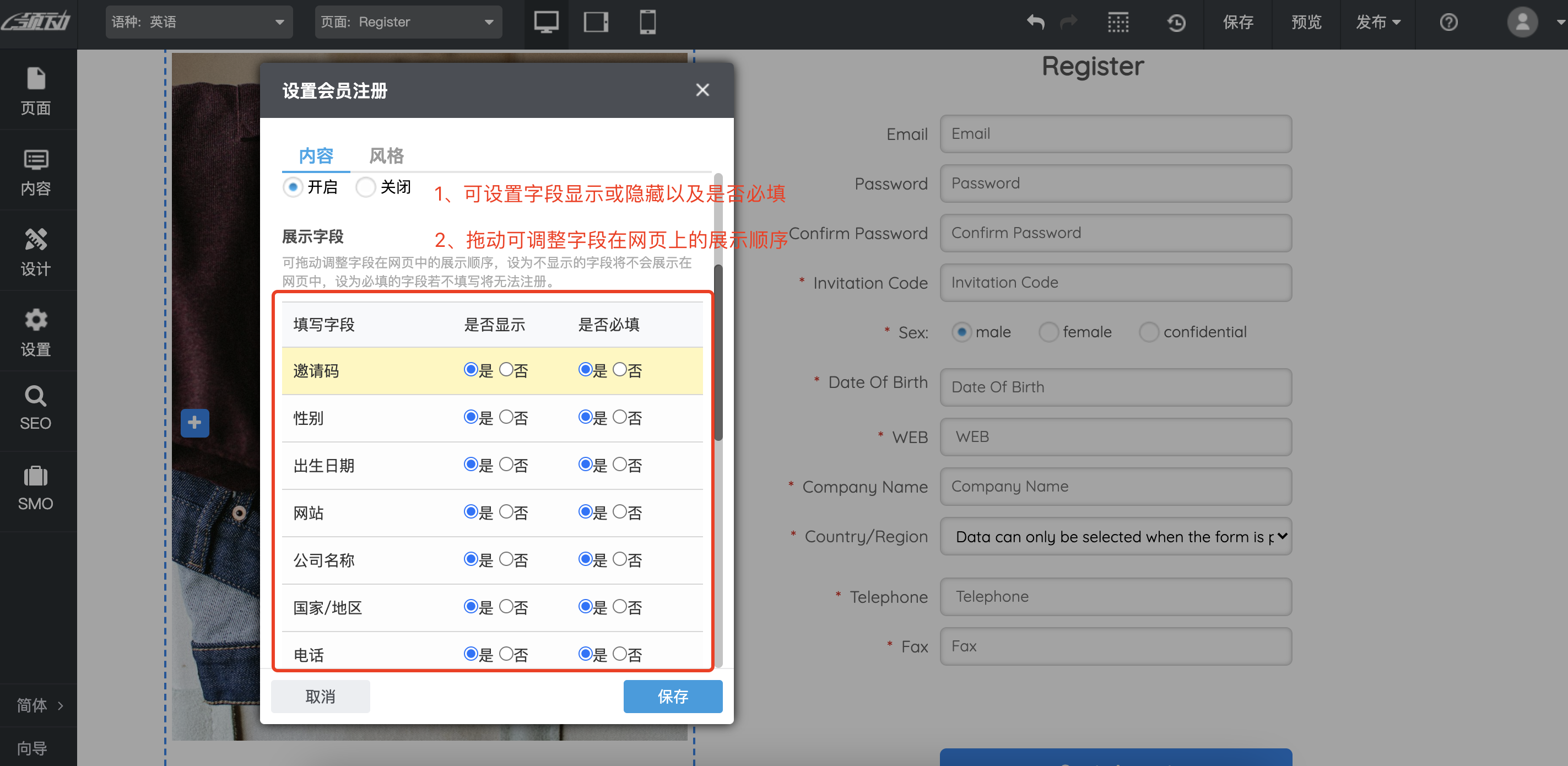Switch to tablet view icon
The image size is (1568, 766).
pyautogui.click(x=596, y=23)
